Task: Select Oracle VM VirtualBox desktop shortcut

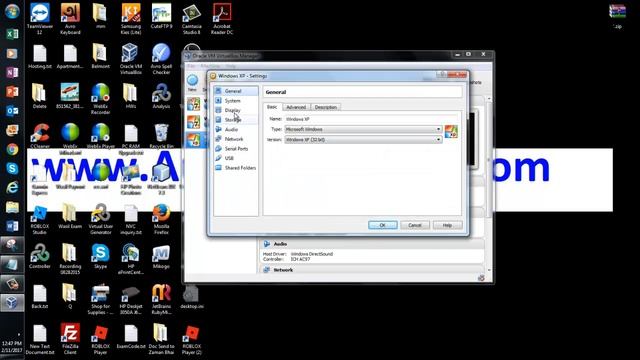Action: point(131,59)
